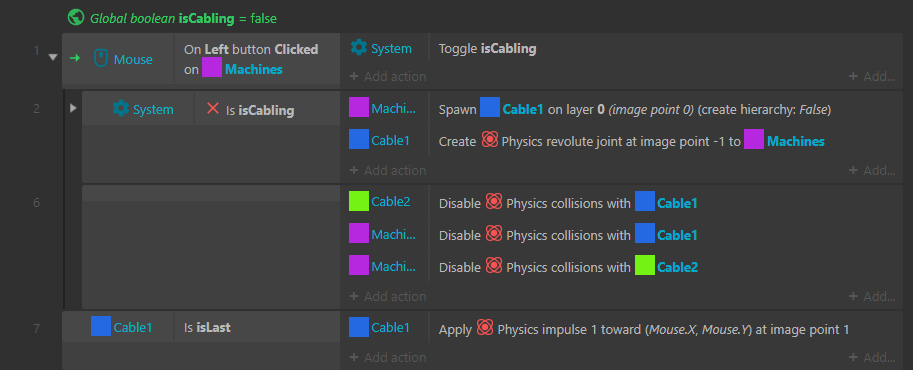The width and height of the screenshot is (913, 370).
Task: Click the red X invert icon on Is isCabling
Action: click(213, 108)
